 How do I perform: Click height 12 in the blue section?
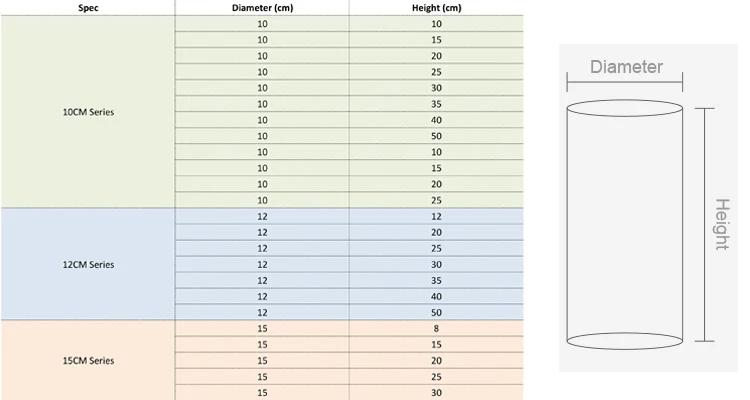[x=436, y=216]
